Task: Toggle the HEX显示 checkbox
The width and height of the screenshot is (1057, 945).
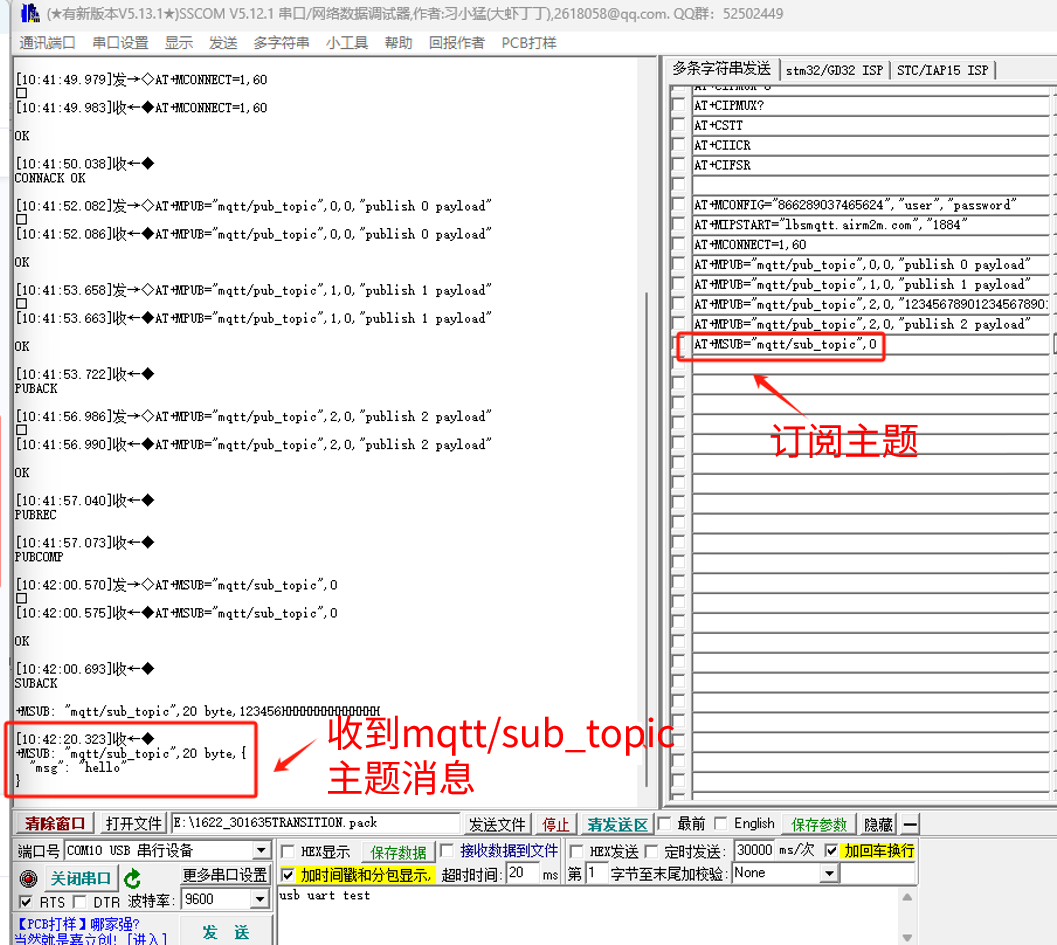Action: click(x=287, y=851)
